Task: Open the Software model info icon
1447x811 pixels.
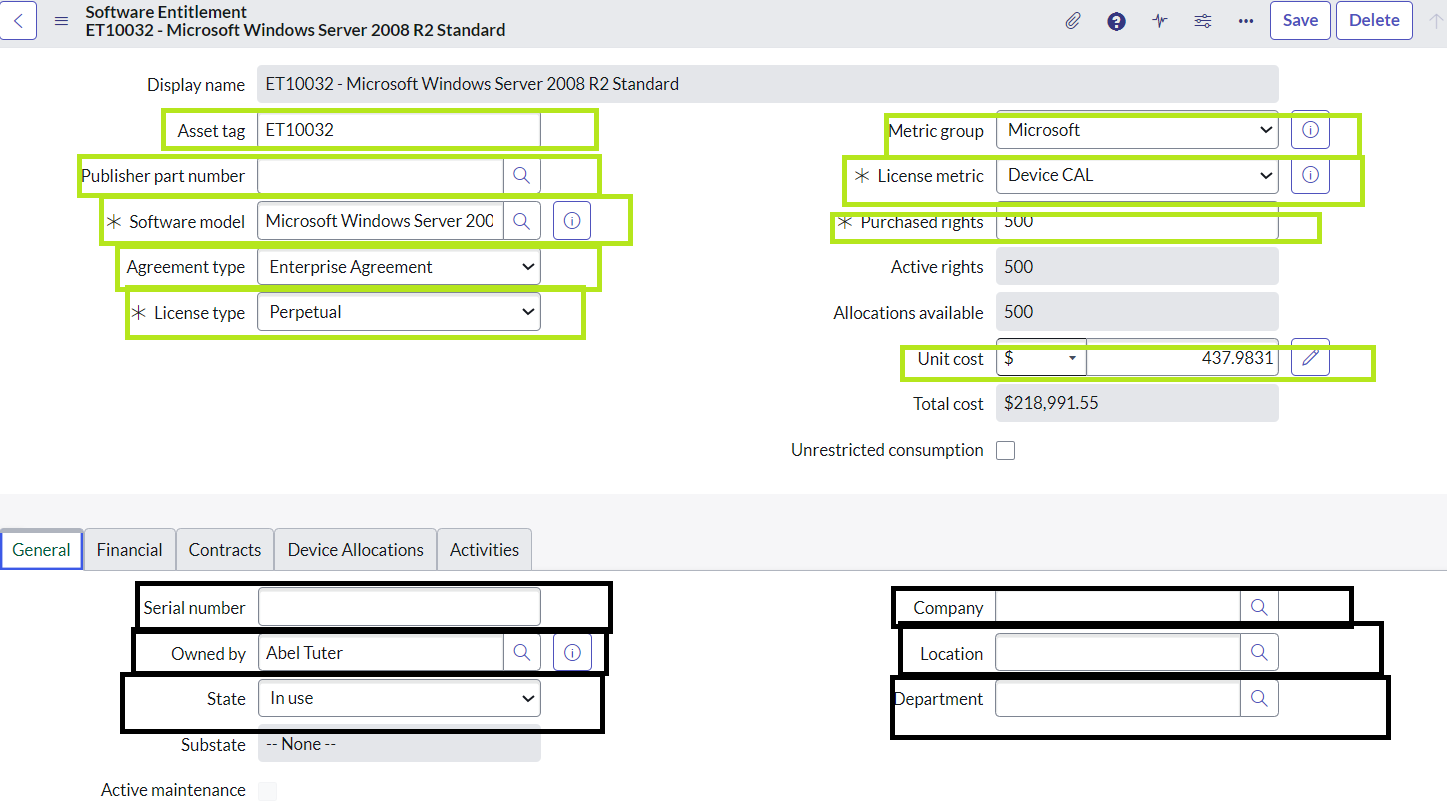Action: point(571,220)
